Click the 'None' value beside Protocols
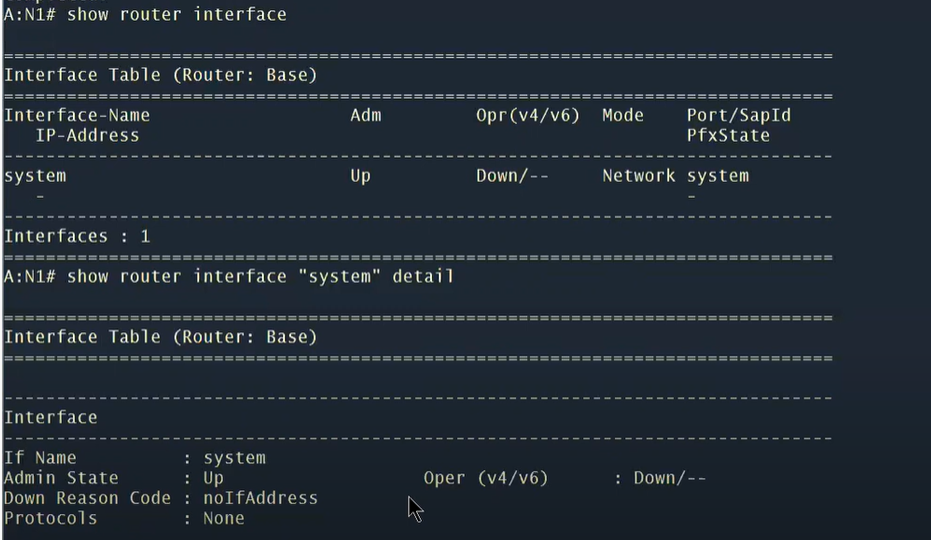This screenshot has width=931, height=540. click(224, 518)
